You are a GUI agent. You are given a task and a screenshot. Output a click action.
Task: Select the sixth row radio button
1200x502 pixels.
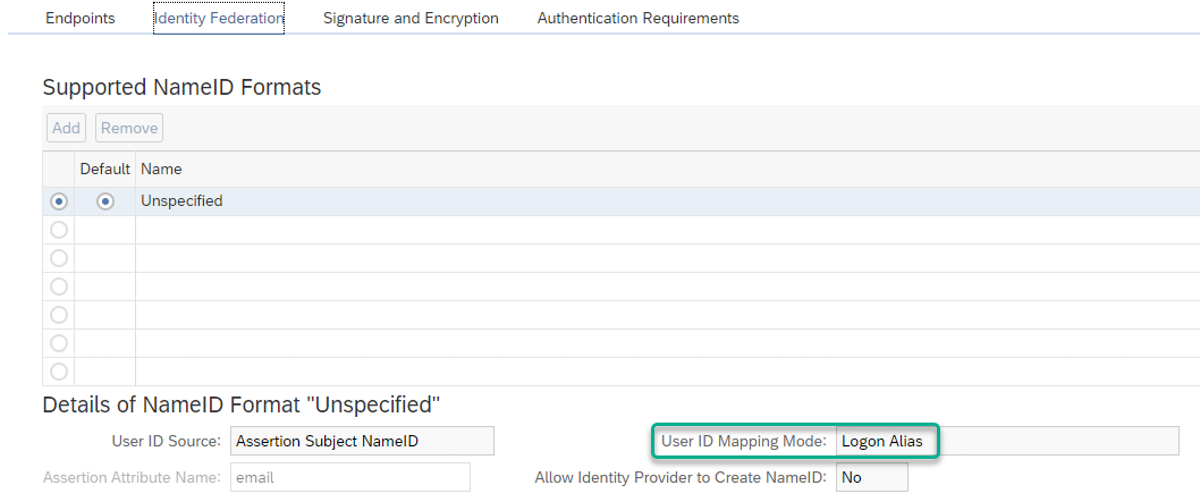(x=59, y=343)
